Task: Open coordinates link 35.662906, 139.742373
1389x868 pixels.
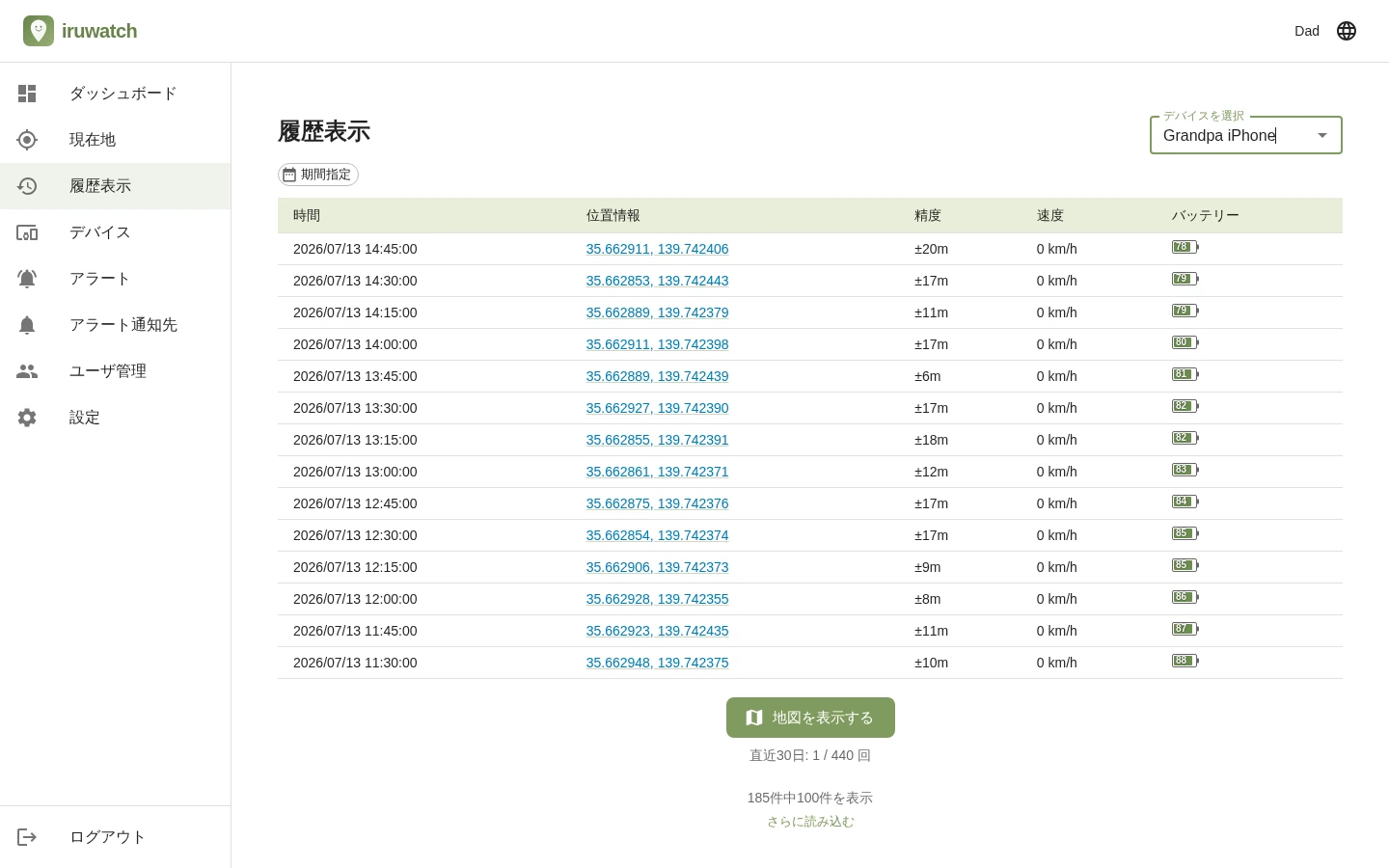Action: (658, 567)
